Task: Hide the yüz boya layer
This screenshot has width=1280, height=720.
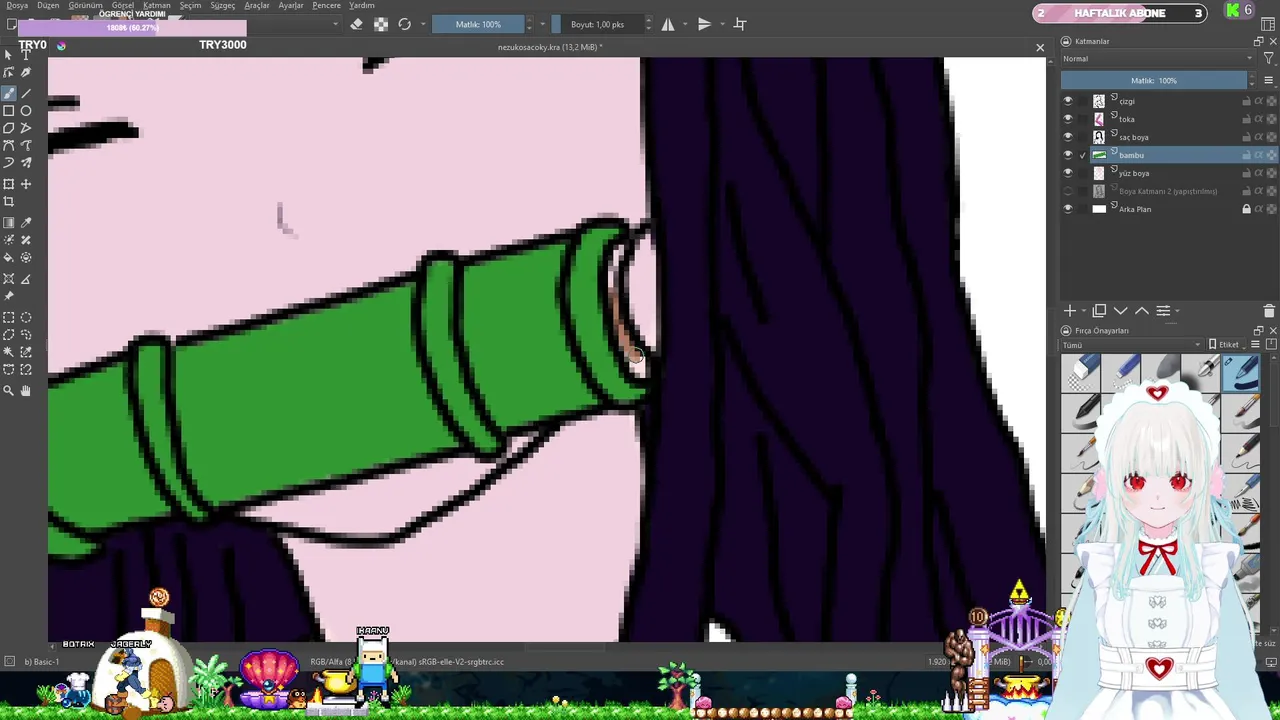Action: (1068, 173)
